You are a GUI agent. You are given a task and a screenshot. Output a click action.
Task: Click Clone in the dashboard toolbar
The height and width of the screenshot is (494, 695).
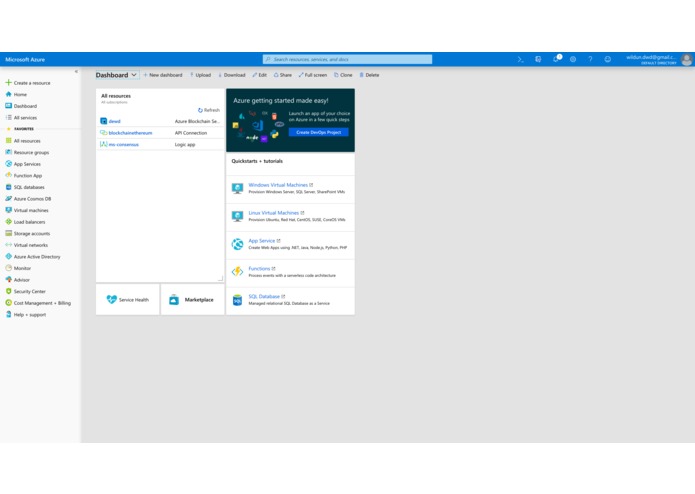tap(343, 75)
